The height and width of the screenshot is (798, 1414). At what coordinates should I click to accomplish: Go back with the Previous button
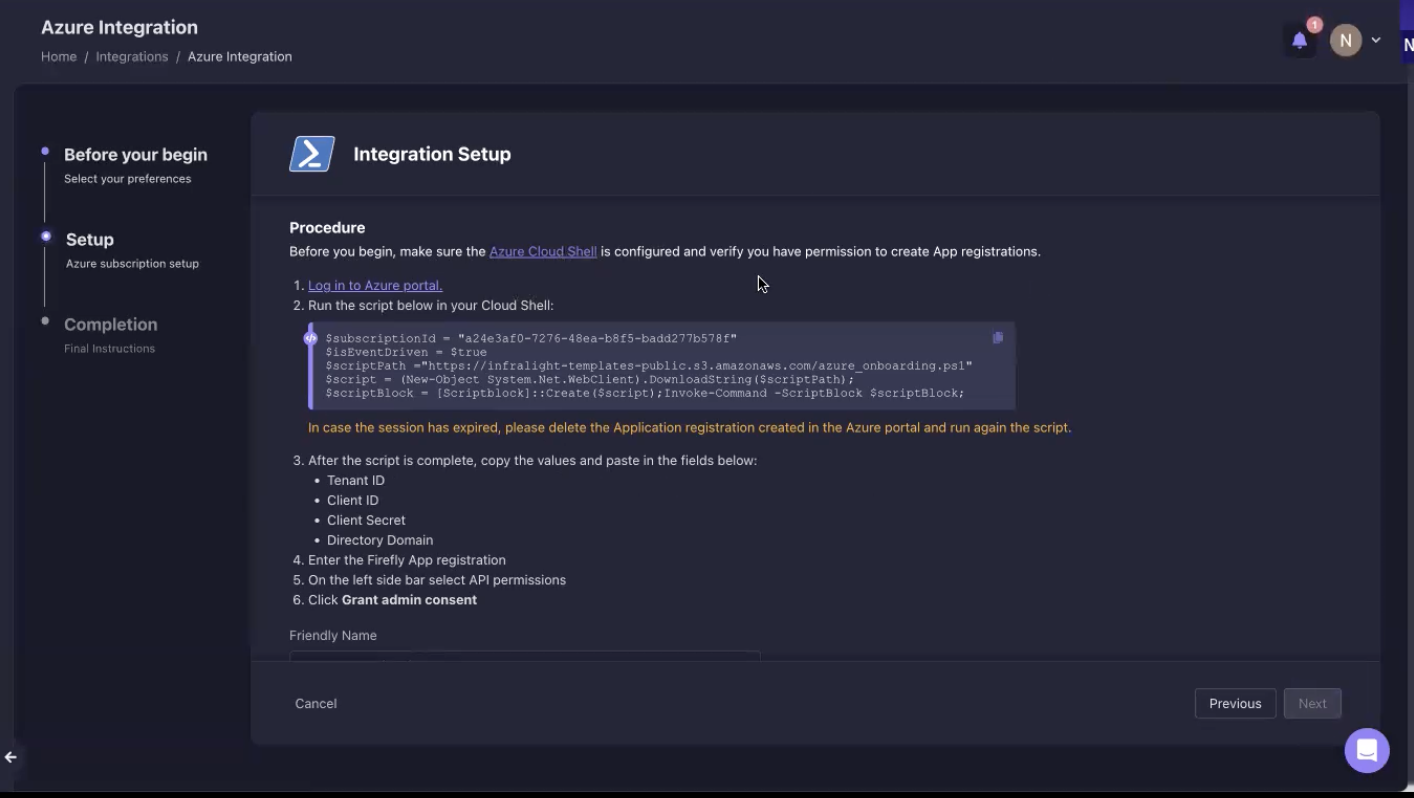1235,704
